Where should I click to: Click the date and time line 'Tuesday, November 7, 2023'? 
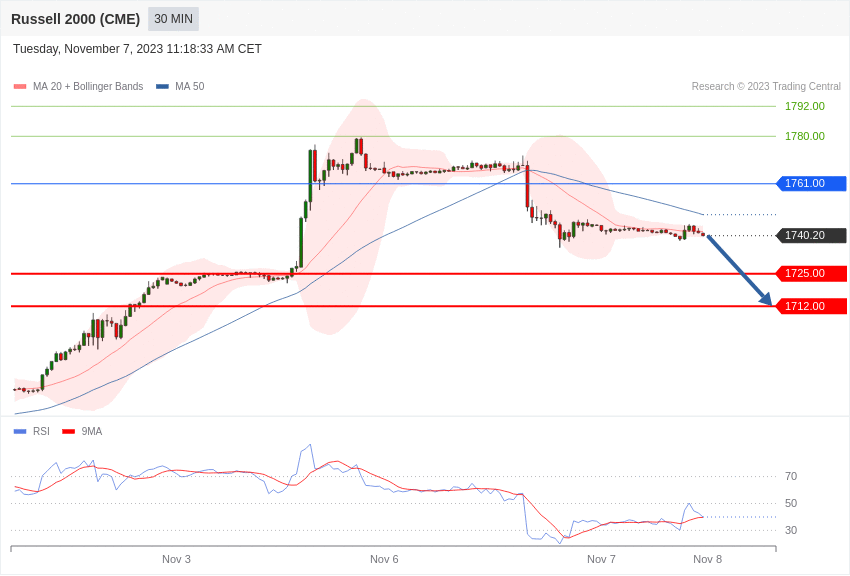click(137, 49)
